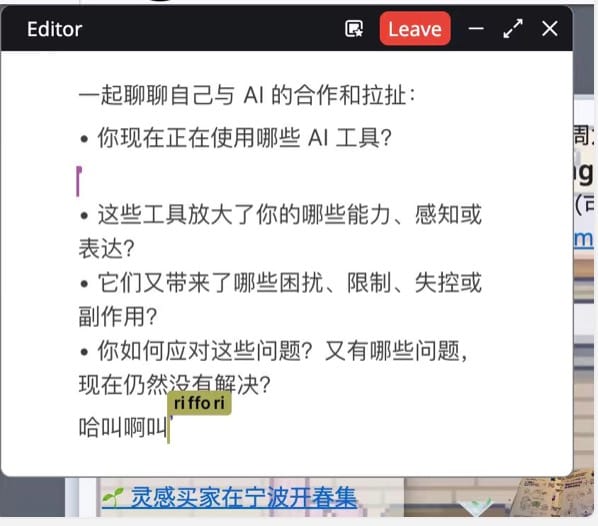Click the bullet 它们又带来了哪些困扰
The image size is (598, 526).
280,299
